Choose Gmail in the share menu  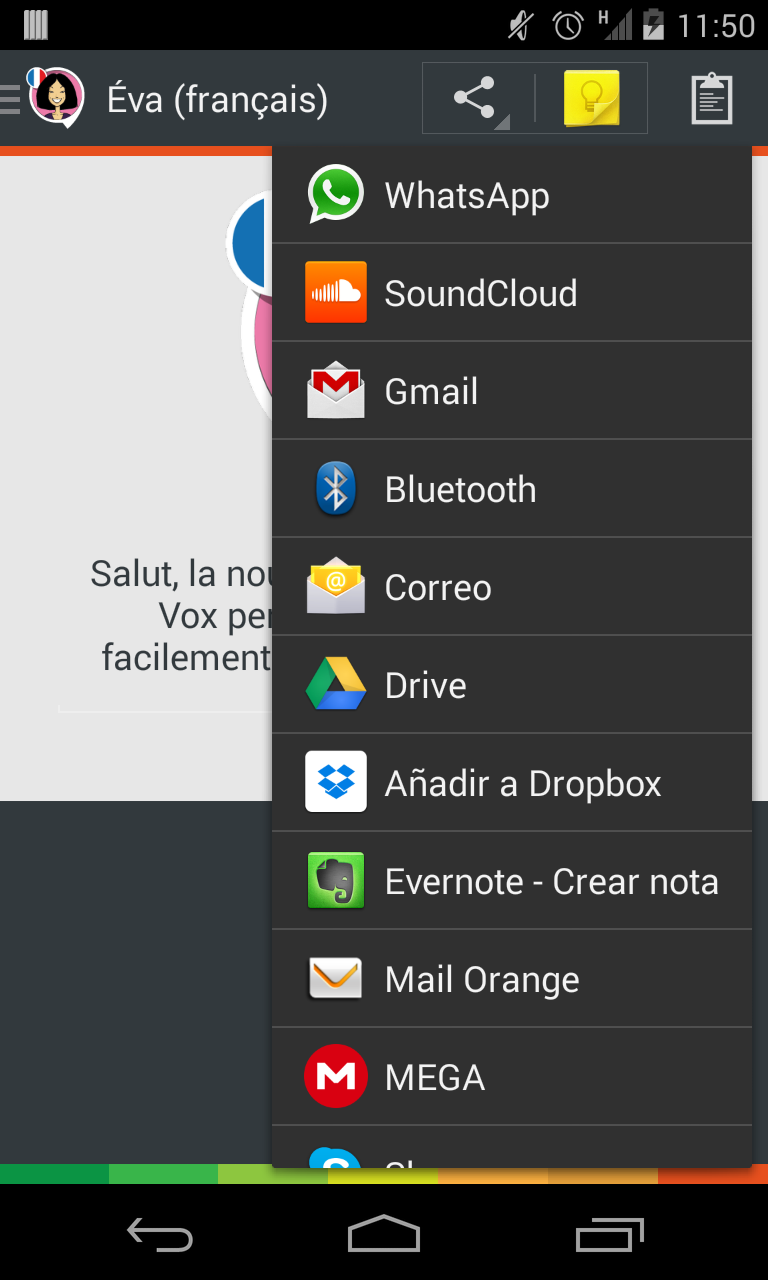point(512,391)
